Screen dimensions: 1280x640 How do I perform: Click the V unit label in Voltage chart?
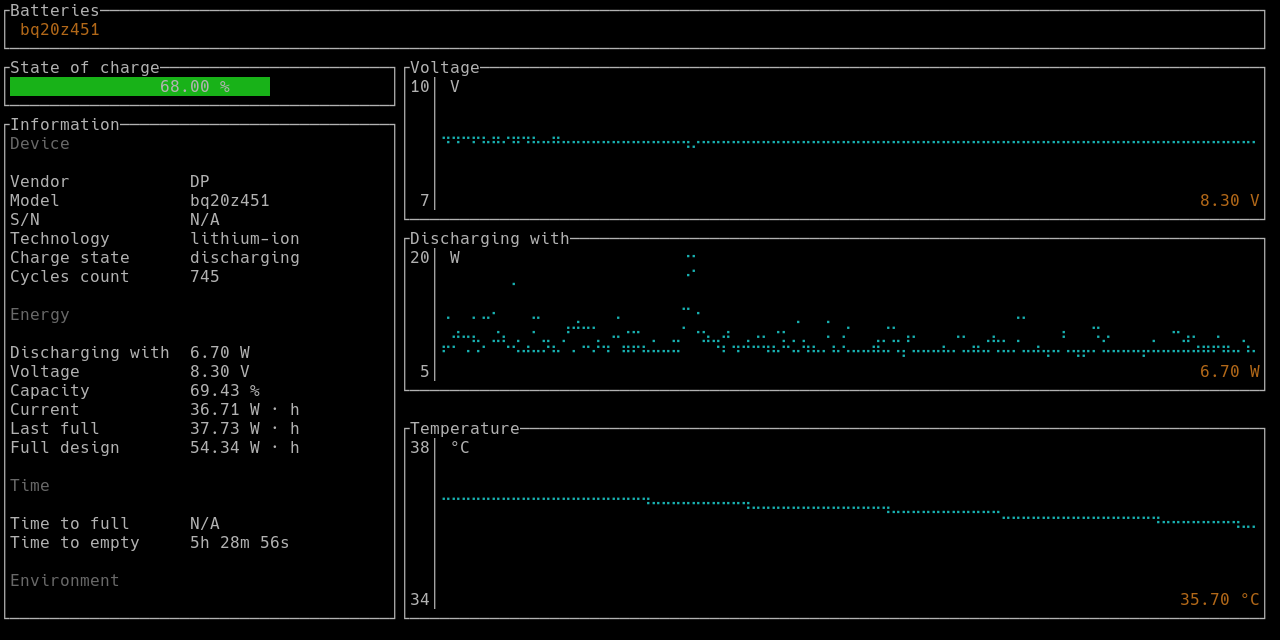tap(455, 87)
